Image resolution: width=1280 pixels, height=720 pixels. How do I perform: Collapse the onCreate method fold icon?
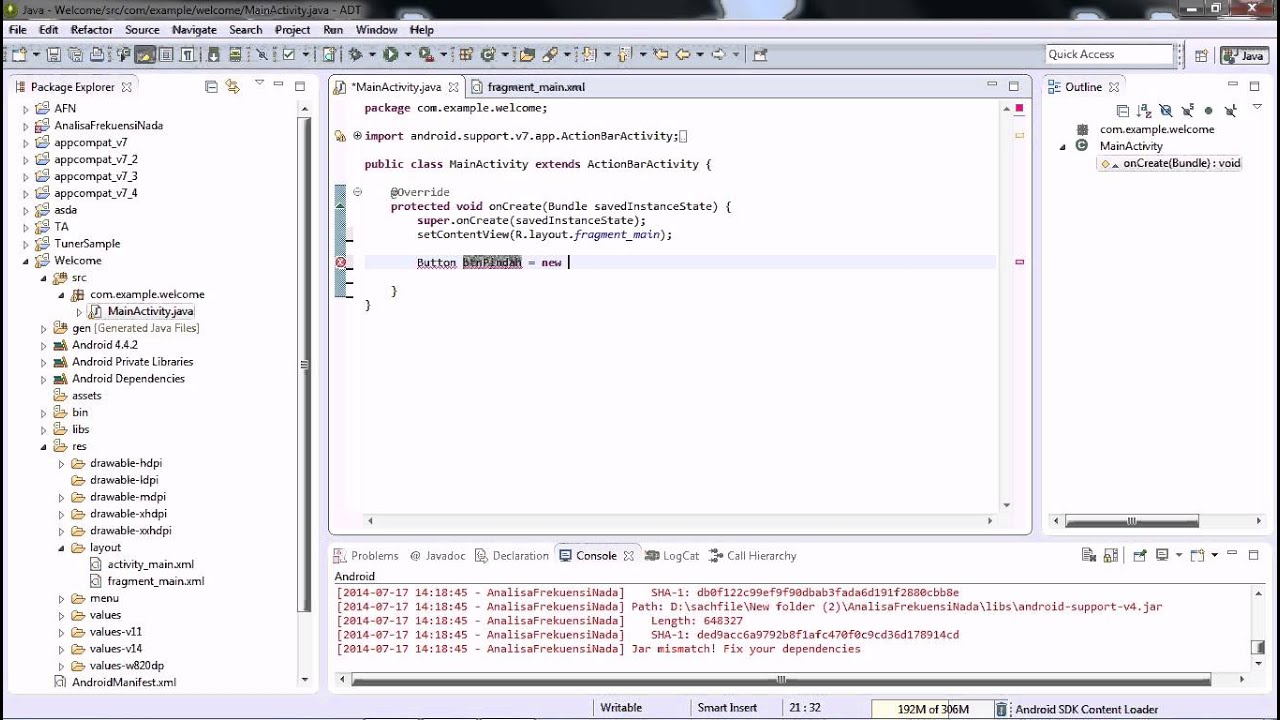[x=357, y=192]
